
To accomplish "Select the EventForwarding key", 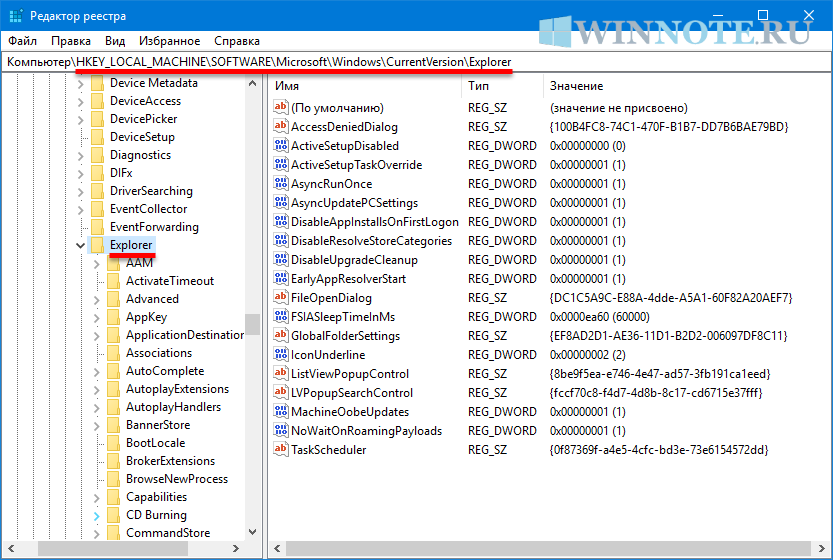I will [x=154, y=227].
